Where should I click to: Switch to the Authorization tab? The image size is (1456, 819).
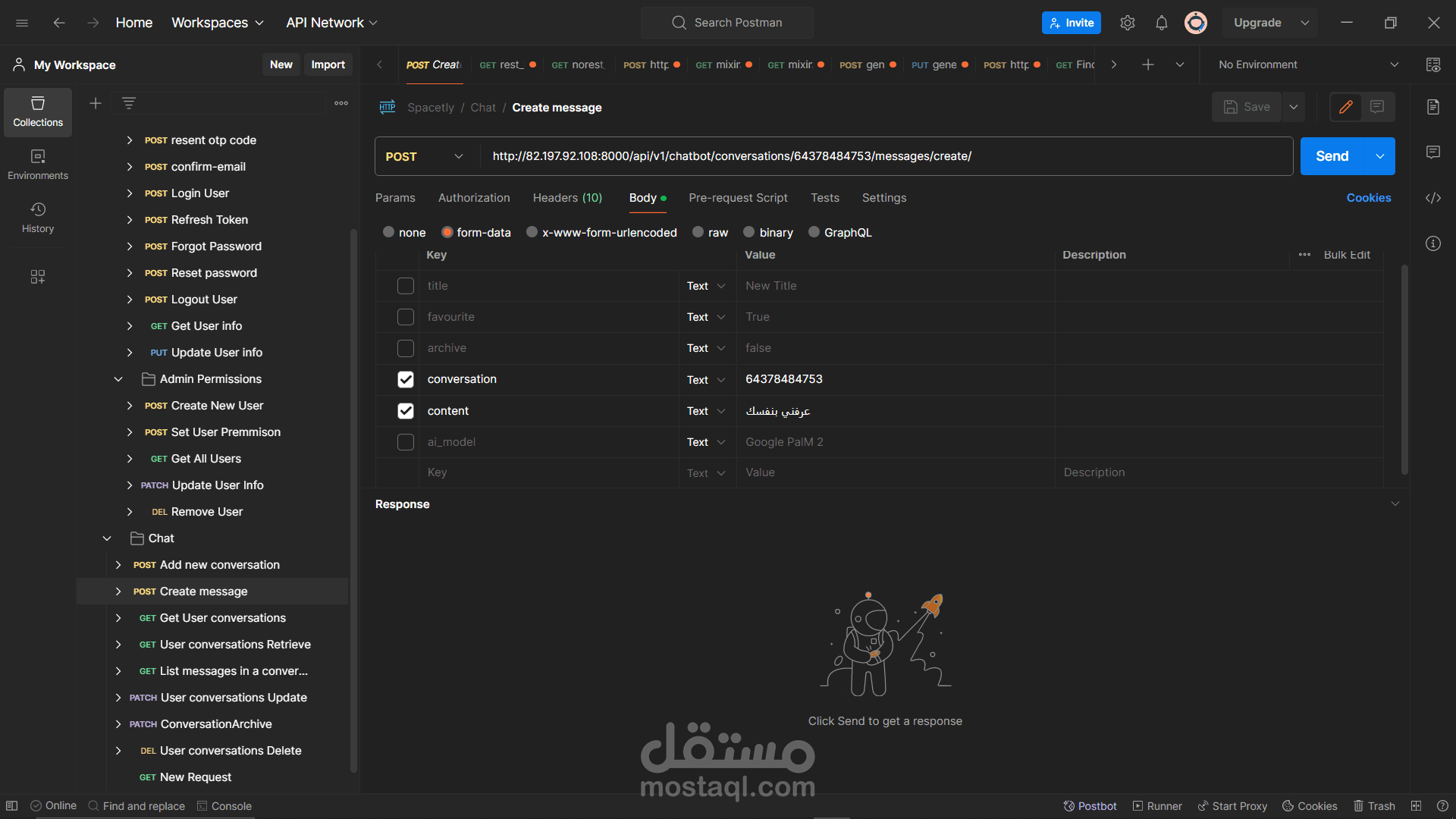click(474, 198)
